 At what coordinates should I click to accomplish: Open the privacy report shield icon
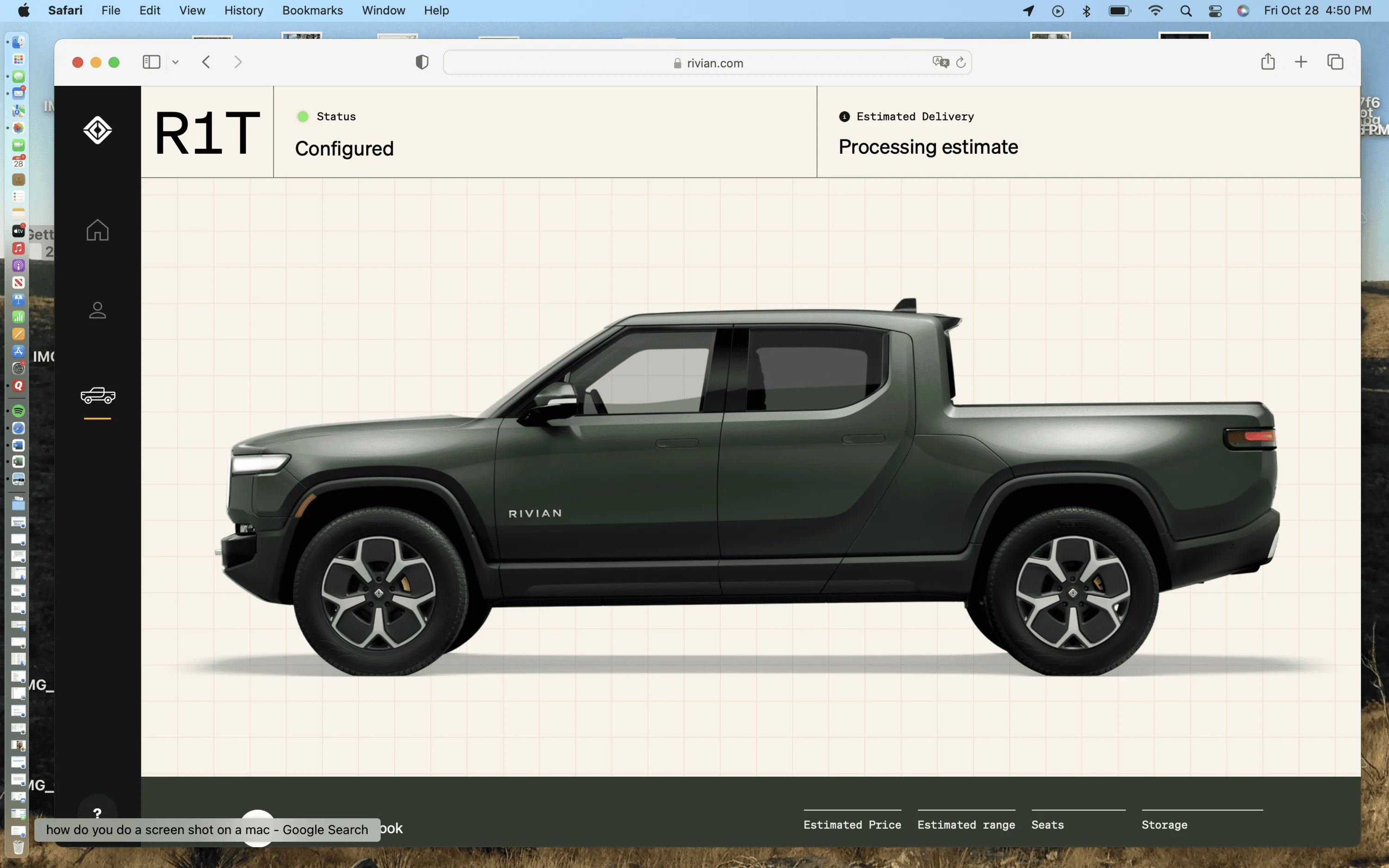click(x=422, y=62)
